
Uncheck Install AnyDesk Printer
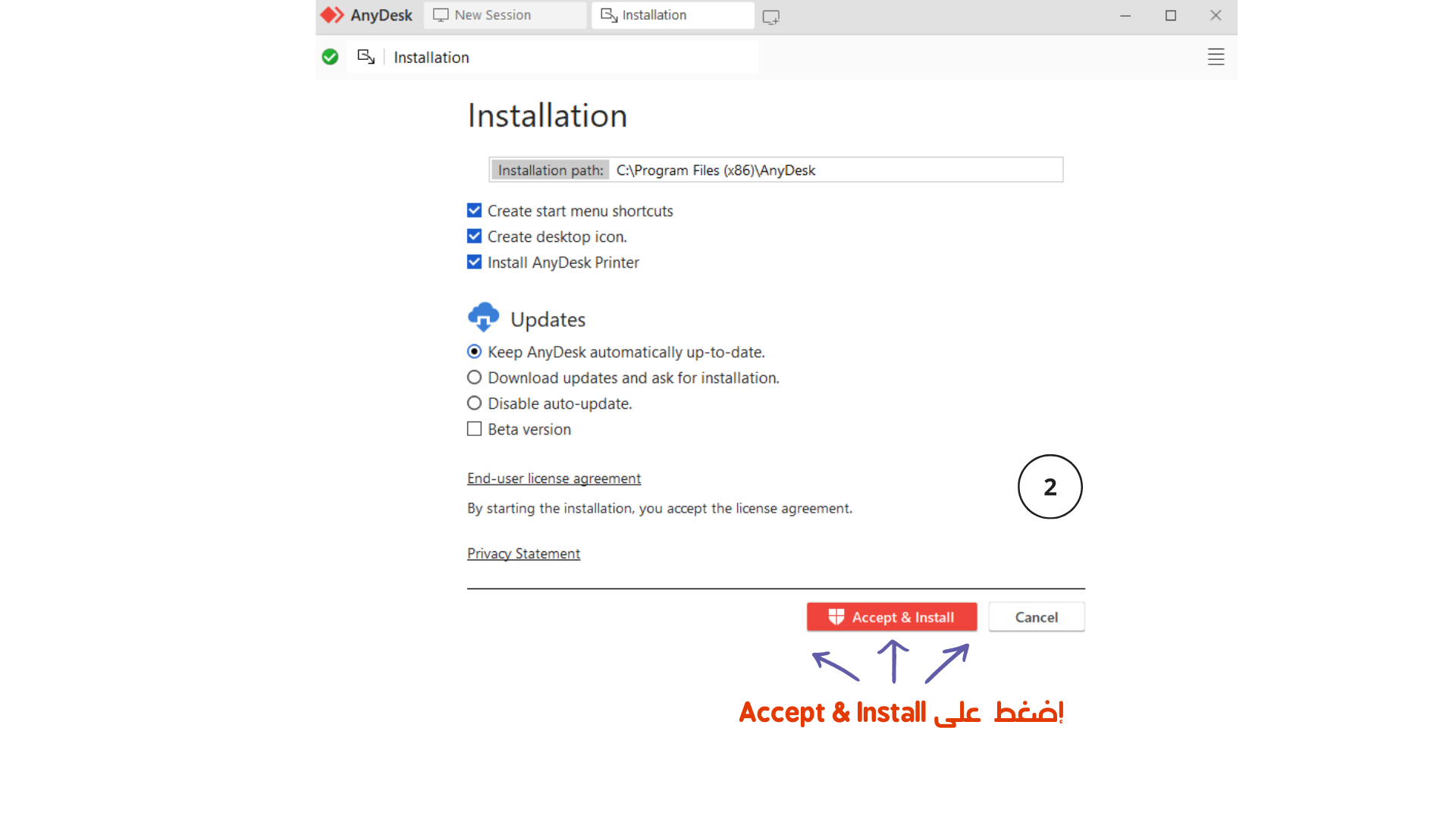tap(475, 262)
